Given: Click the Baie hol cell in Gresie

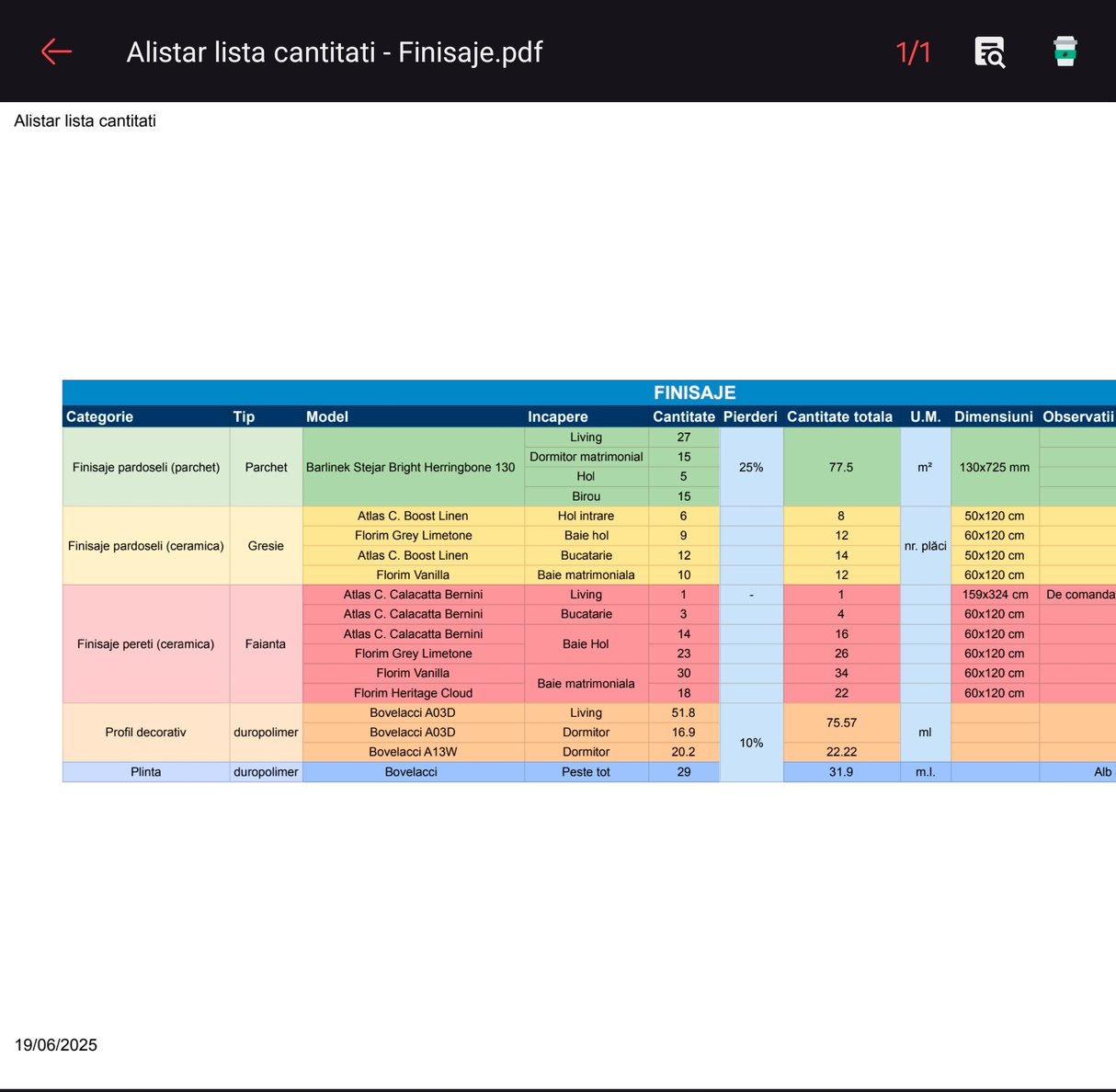Looking at the screenshot, I should [586, 535].
